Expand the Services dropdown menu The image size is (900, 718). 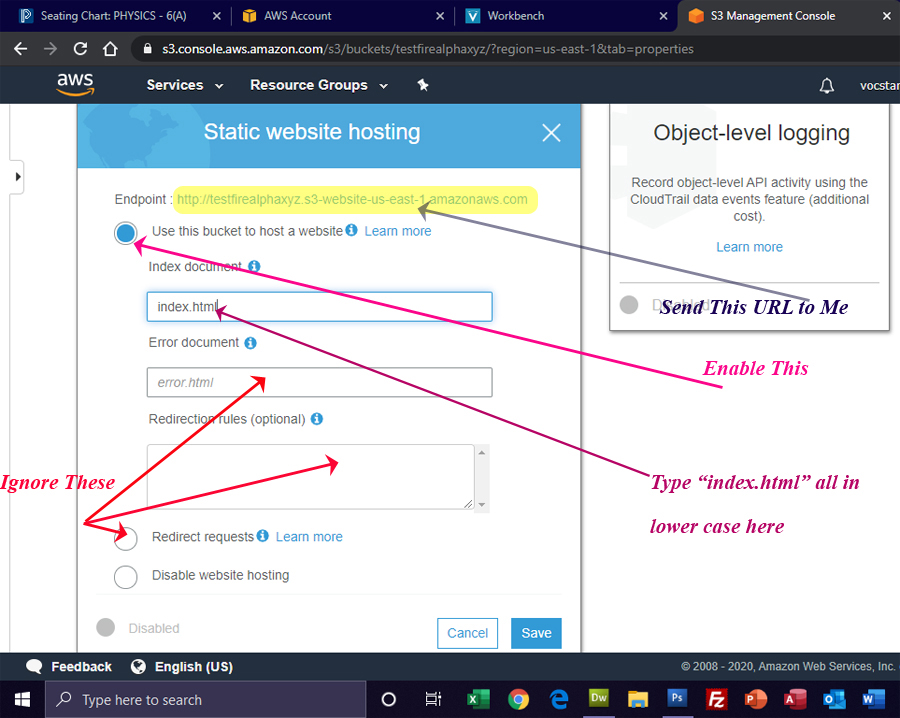click(185, 85)
